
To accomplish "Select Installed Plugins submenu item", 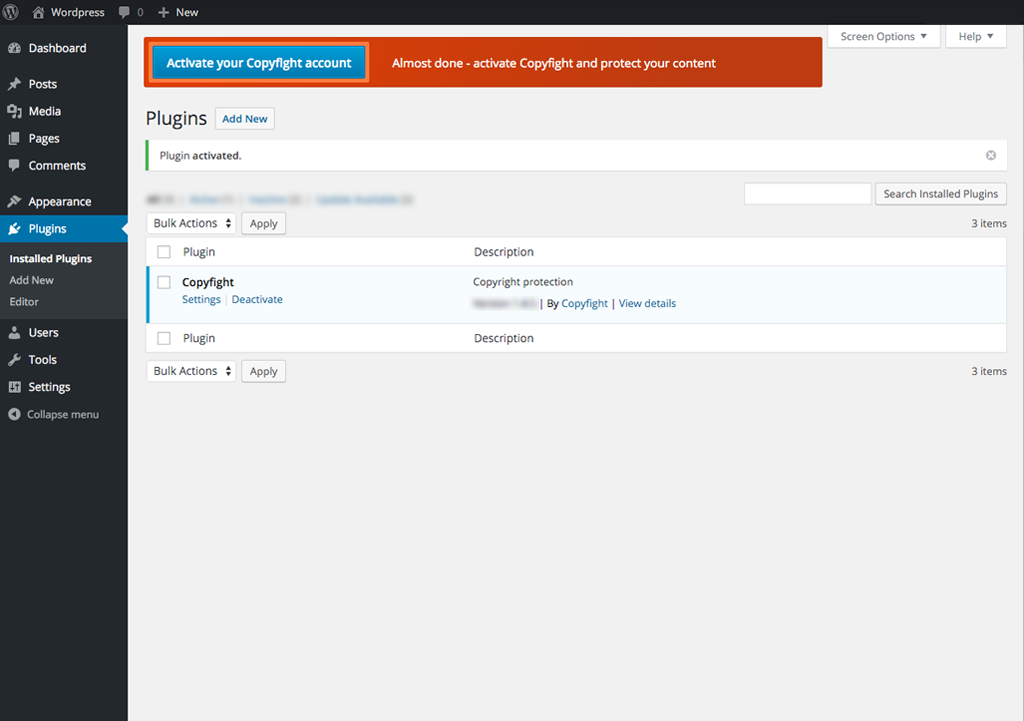I will tap(50, 259).
